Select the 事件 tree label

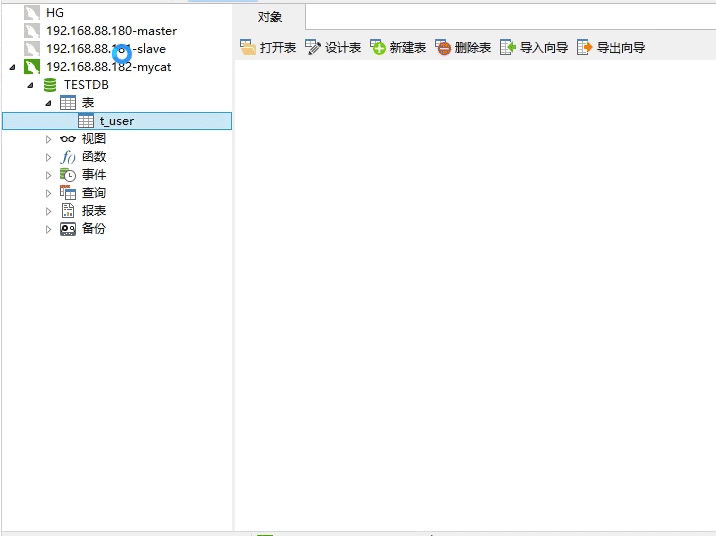[x=94, y=175]
